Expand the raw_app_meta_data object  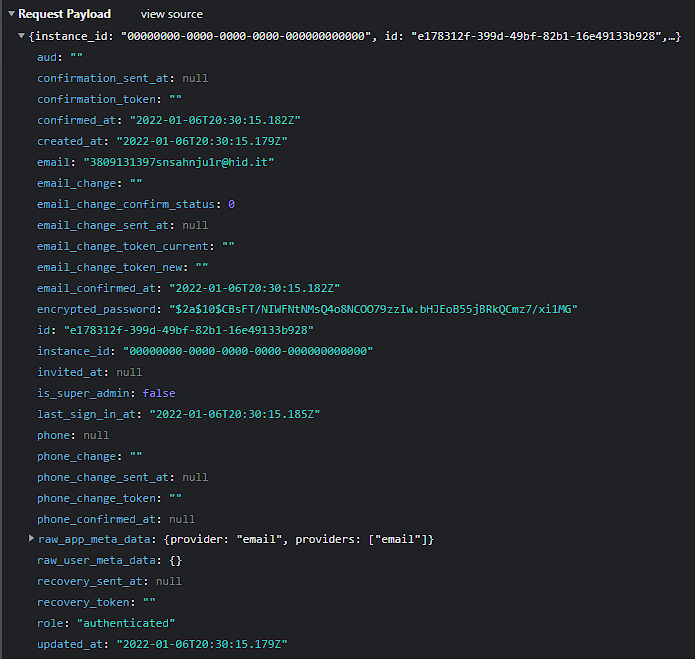31,538
